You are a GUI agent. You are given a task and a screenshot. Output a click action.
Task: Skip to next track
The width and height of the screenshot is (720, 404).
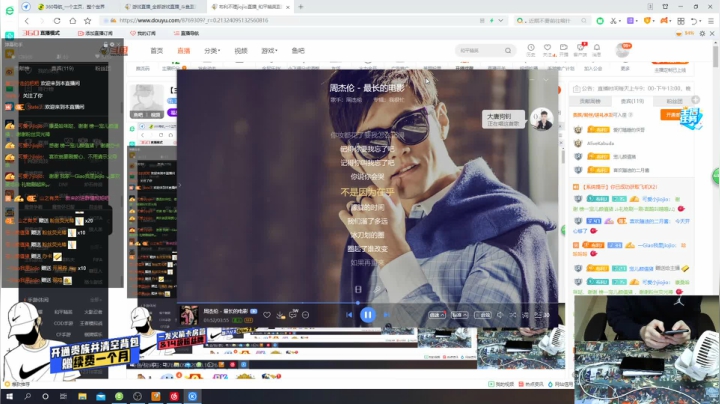pos(387,315)
